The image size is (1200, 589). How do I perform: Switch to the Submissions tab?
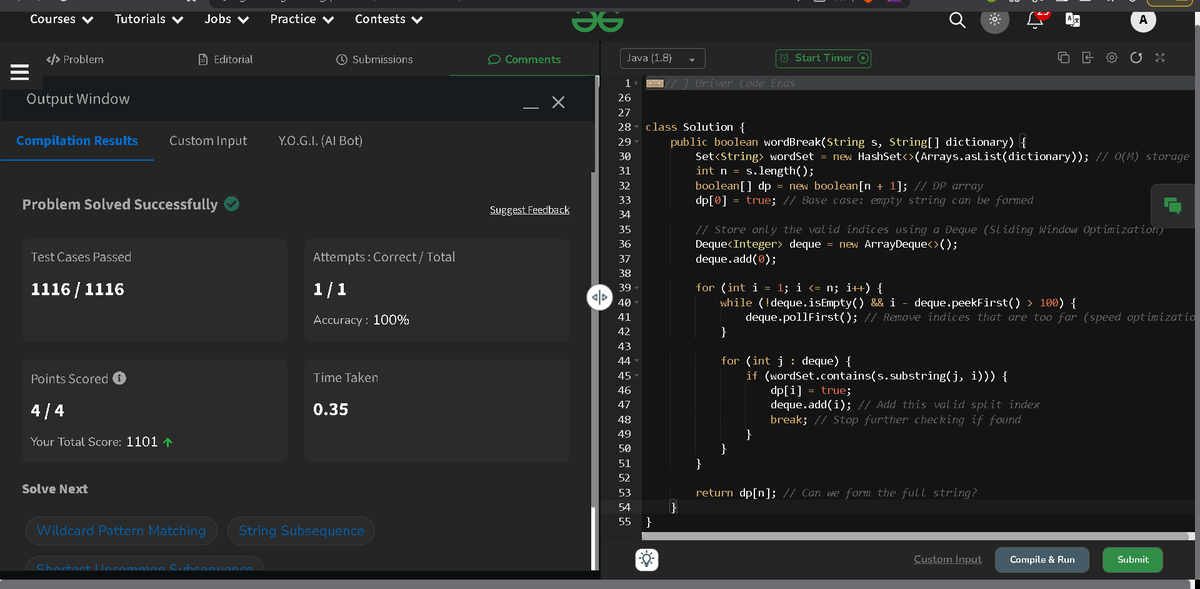(375, 60)
